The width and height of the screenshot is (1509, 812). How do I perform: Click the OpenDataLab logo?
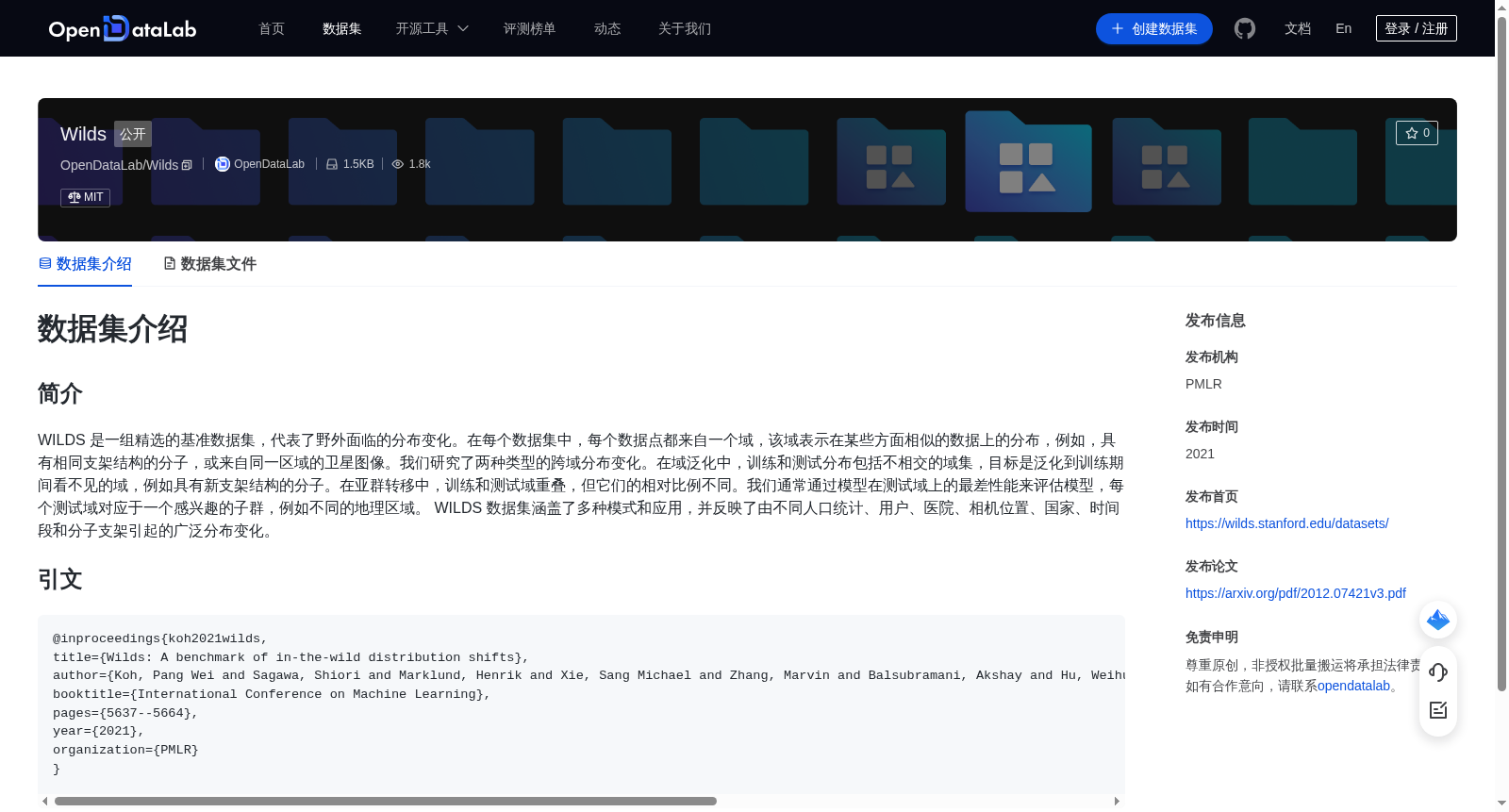pyautogui.click(x=123, y=29)
